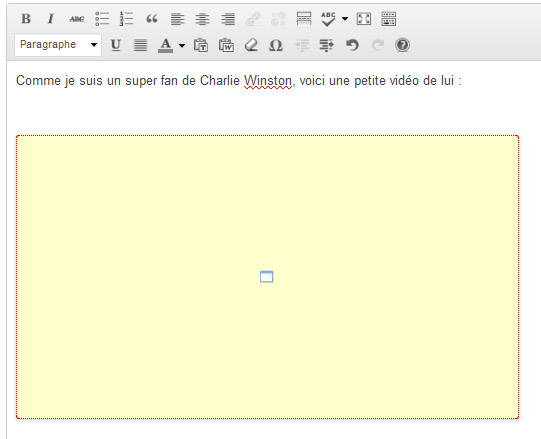Toggle italic formatting
Viewport: 541px width, 439px height.
coord(51,19)
